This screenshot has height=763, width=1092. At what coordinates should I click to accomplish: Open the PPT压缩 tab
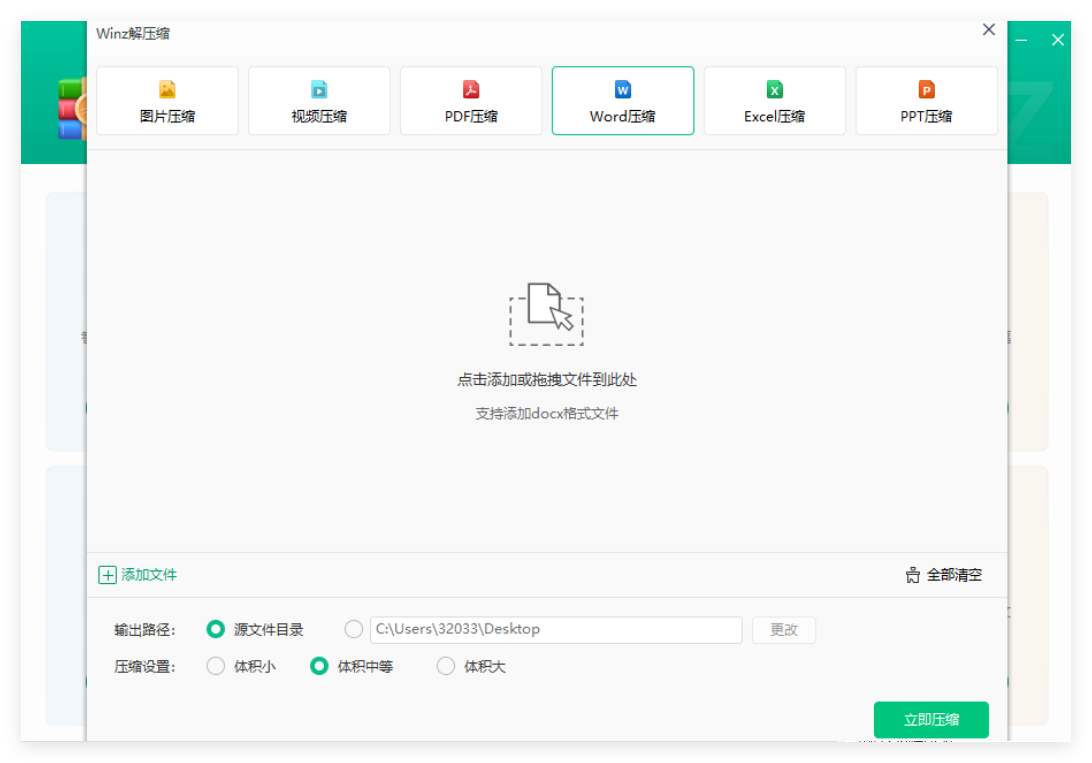926,101
